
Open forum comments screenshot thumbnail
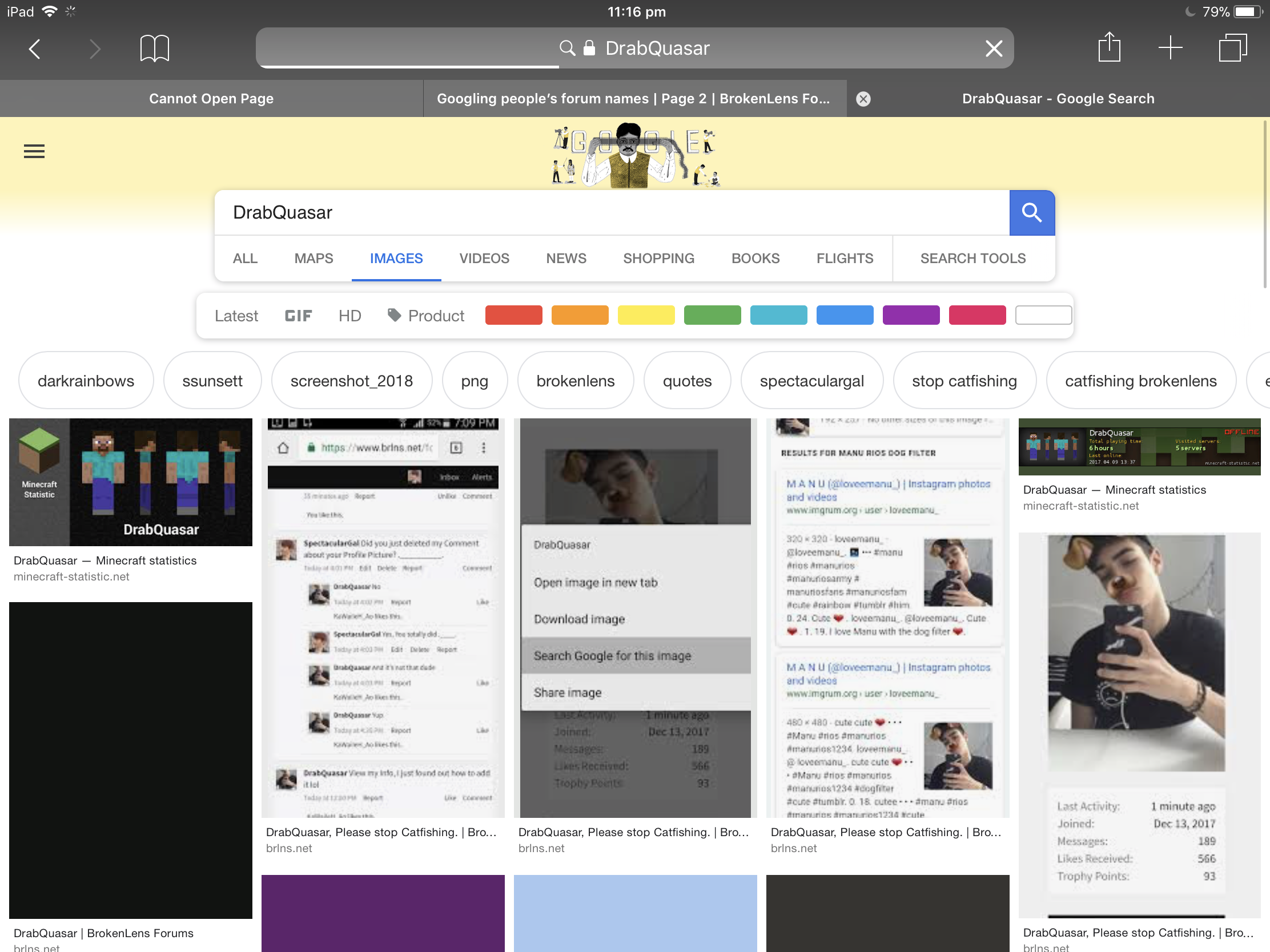point(383,618)
